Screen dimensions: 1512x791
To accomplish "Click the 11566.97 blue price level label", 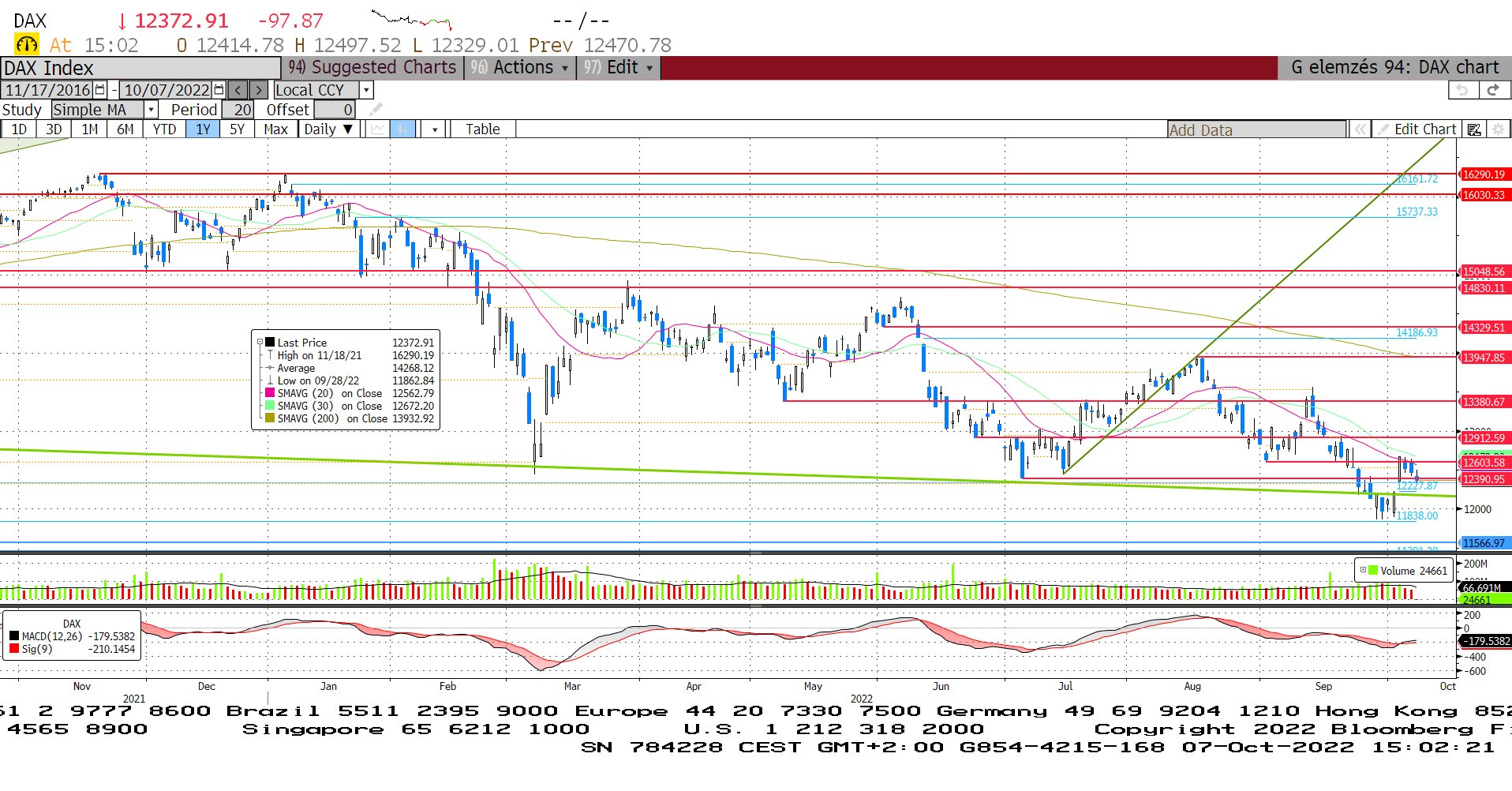I will click(1484, 543).
